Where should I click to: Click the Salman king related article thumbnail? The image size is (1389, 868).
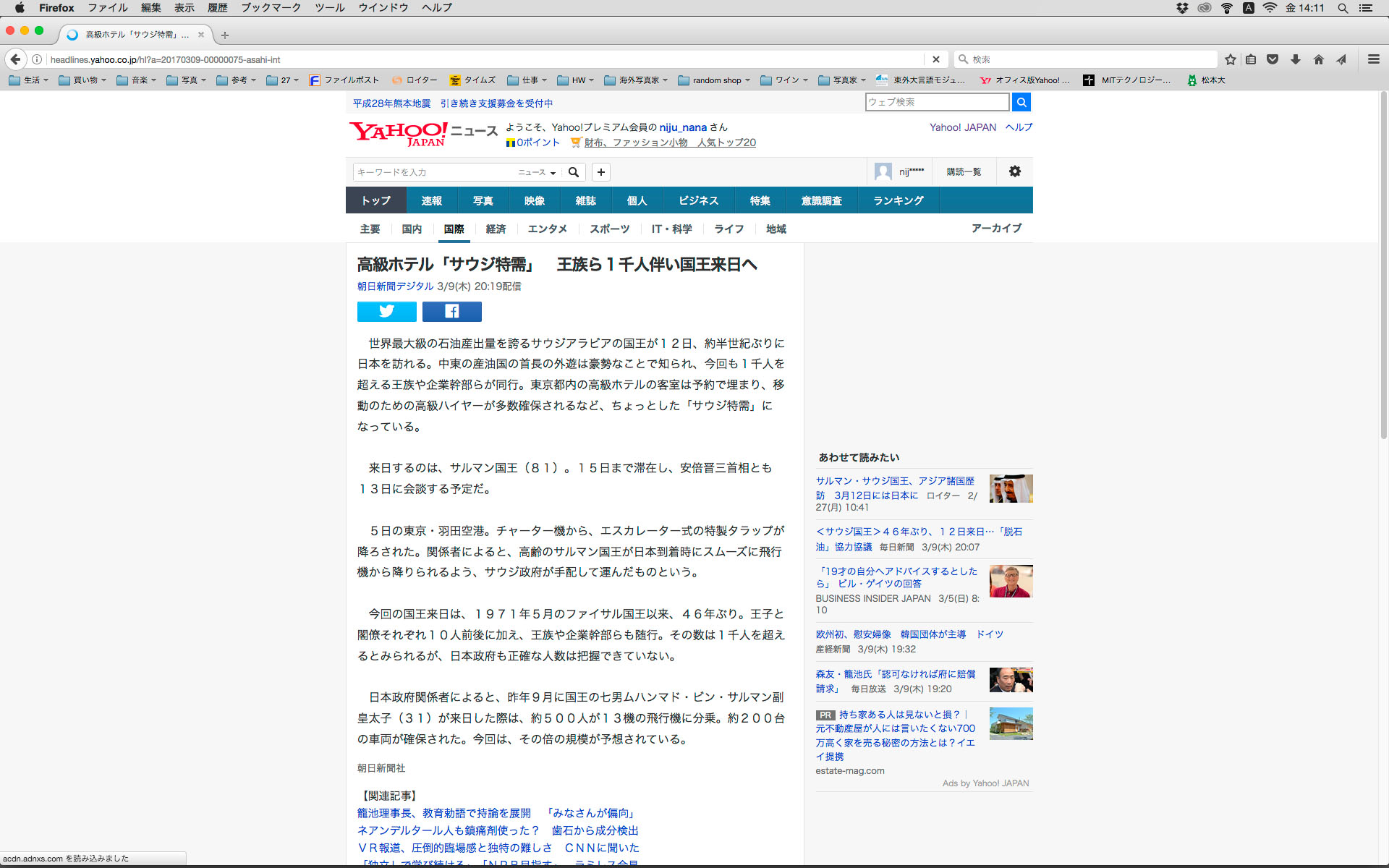pos(1011,488)
